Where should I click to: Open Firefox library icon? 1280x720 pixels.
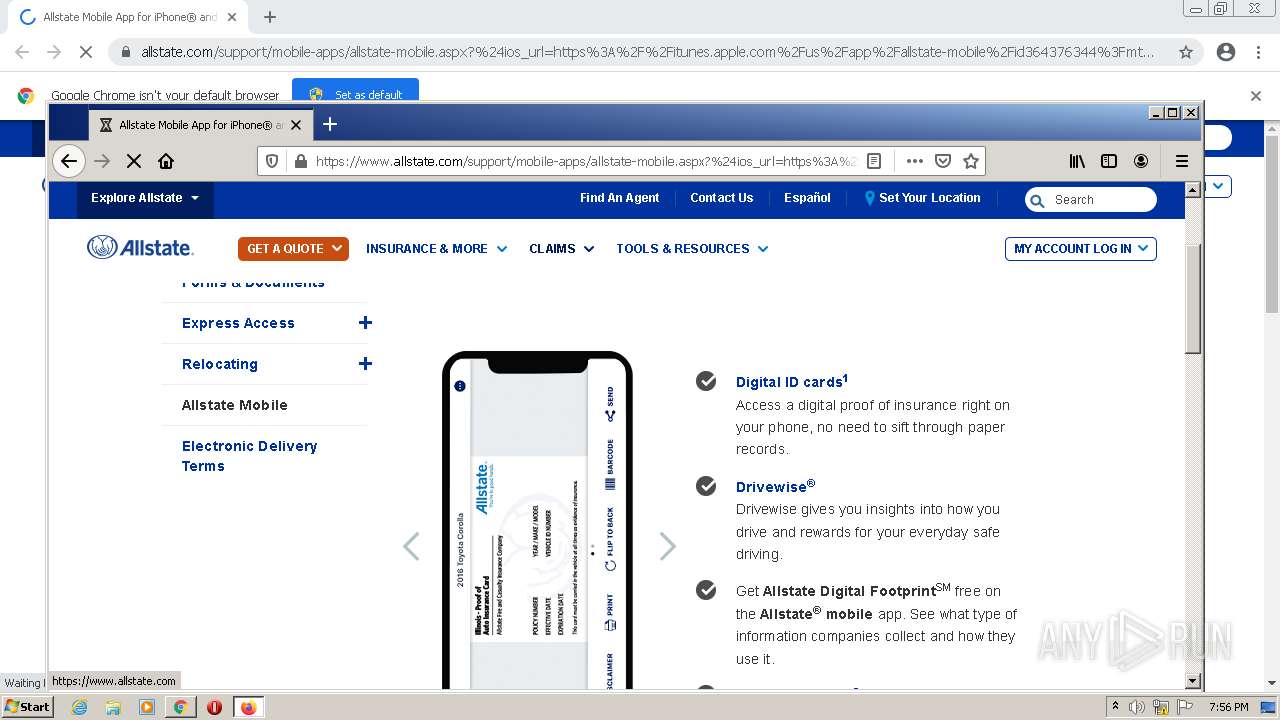(1077, 161)
